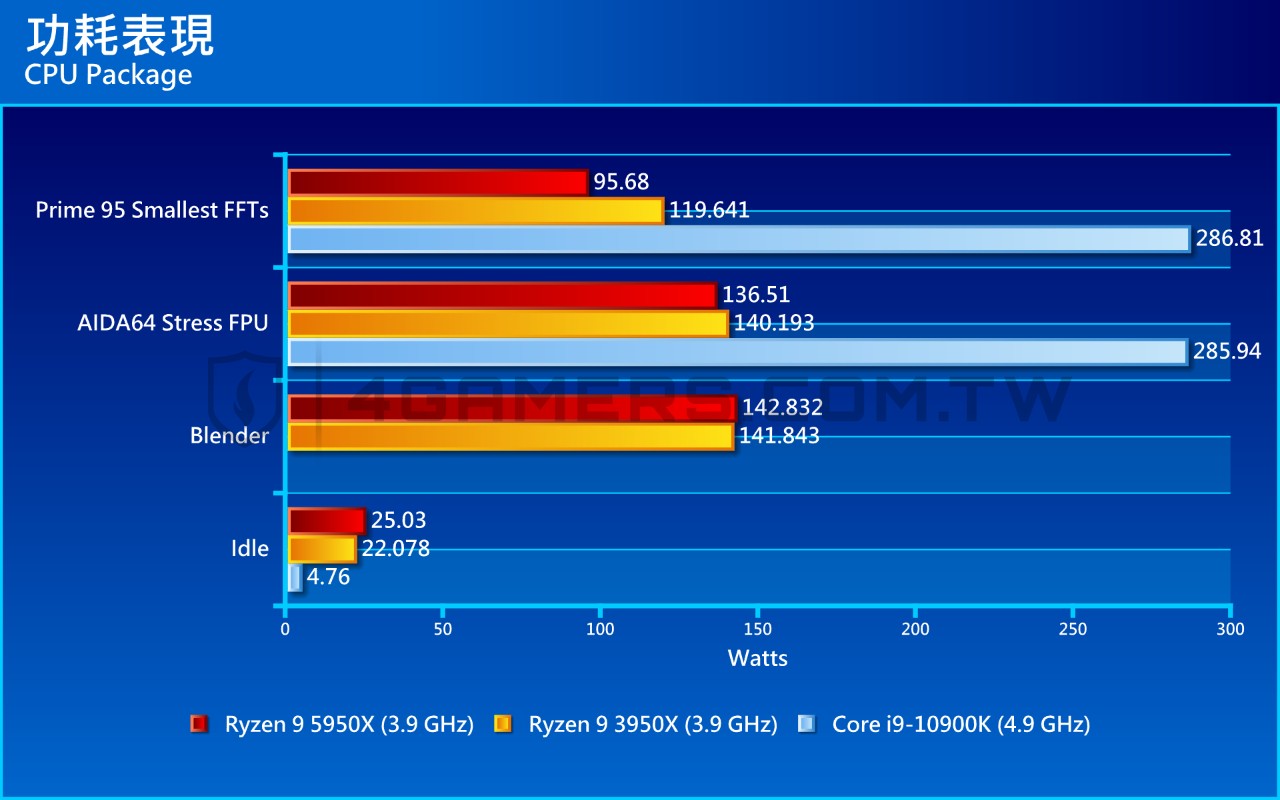Image resolution: width=1280 pixels, height=800 pixels.
Task: Click the x-axis tick label 0
Action: coord(286,629)
